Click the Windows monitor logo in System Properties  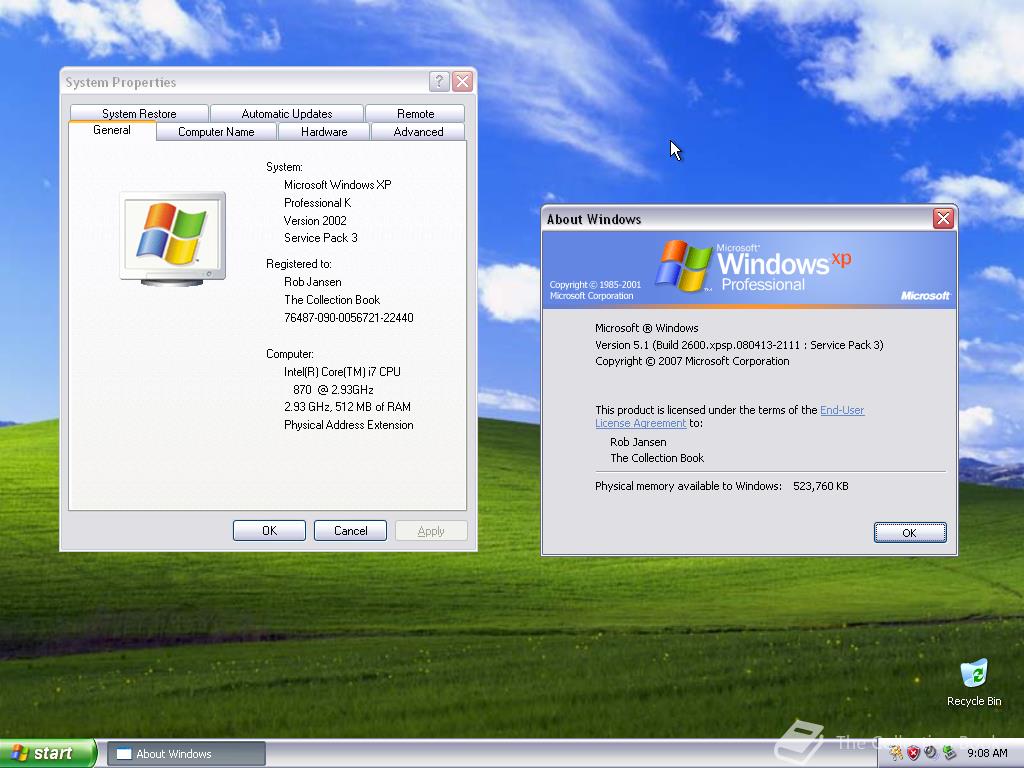172,239
